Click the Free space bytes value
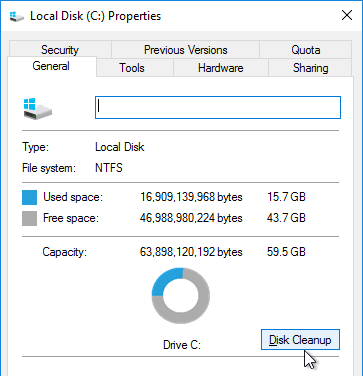This screenshot has width=363, height=376. pyautogui.click(x=191, y=218)
